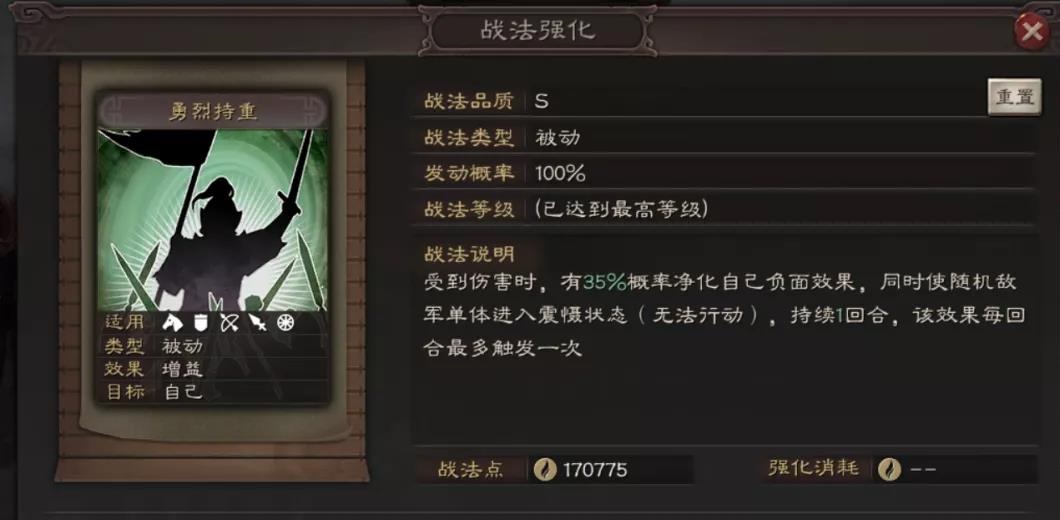Click the 效果 增益 row on the card
The width and height of the screenshot is (1060, 520).
[x=214, y=369]
